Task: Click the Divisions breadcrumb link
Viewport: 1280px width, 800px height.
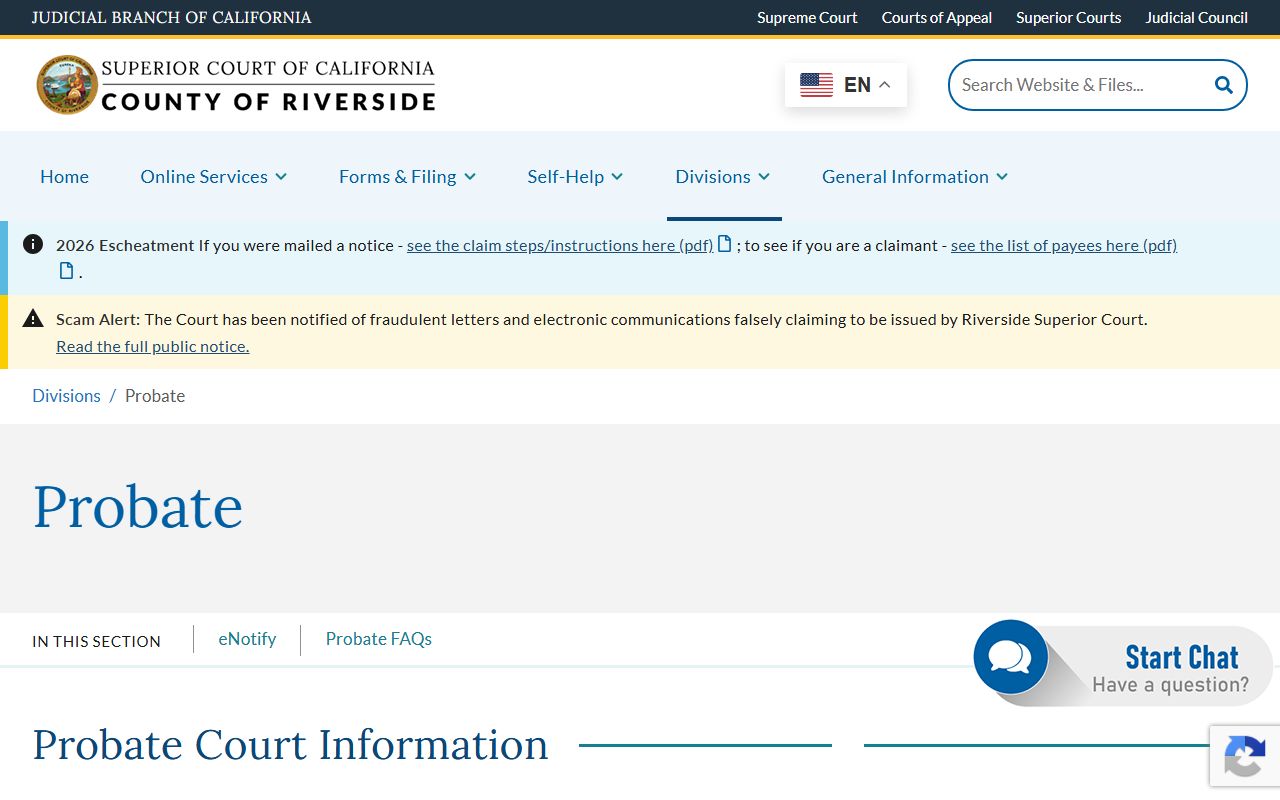Action: 66,396
